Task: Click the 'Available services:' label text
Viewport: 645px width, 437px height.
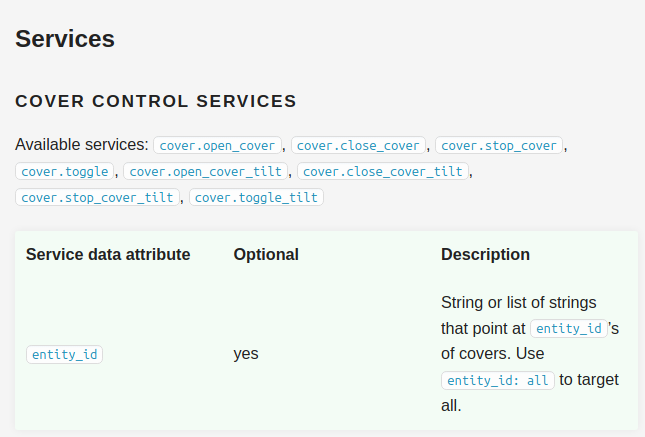Action: (x=82, y=145)
